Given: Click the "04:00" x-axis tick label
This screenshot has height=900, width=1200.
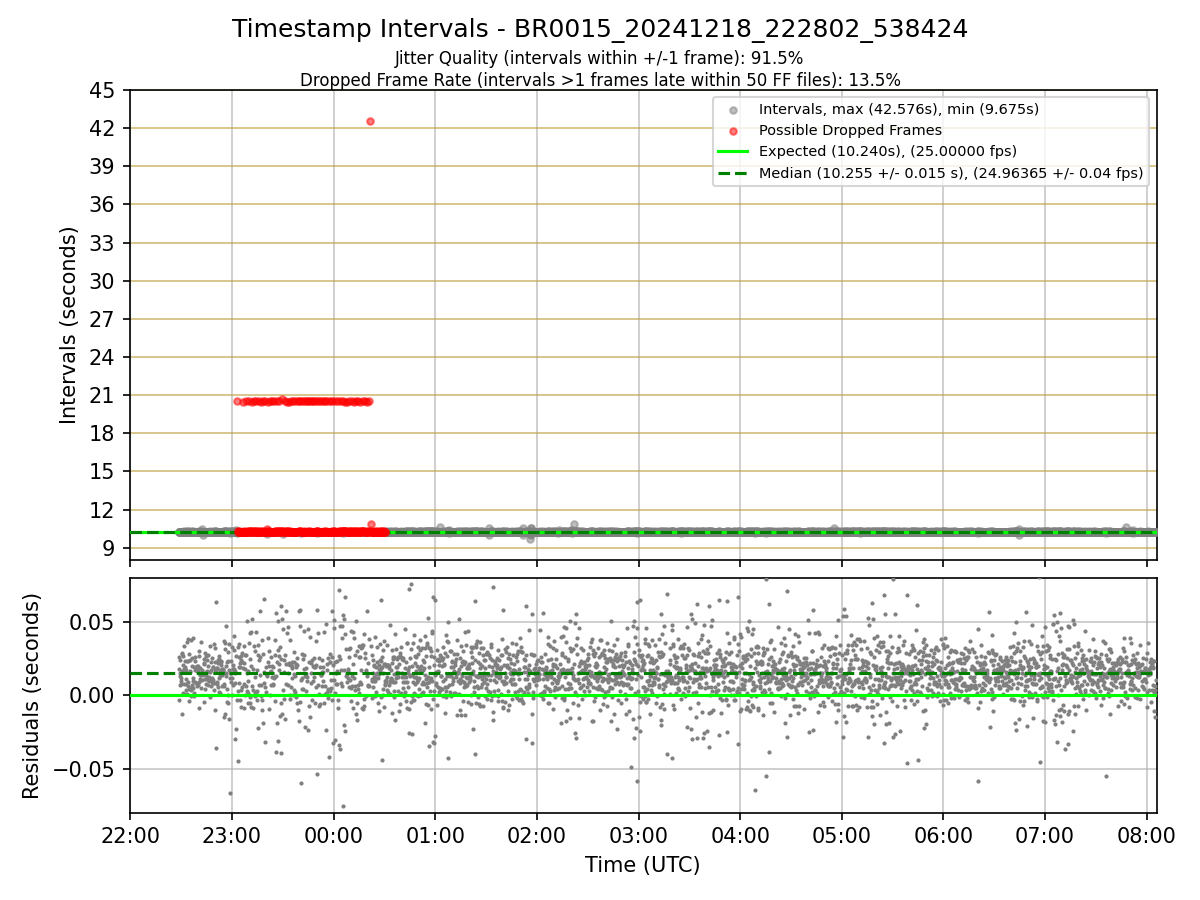Looking at the screenshot, I should point(740,834).
